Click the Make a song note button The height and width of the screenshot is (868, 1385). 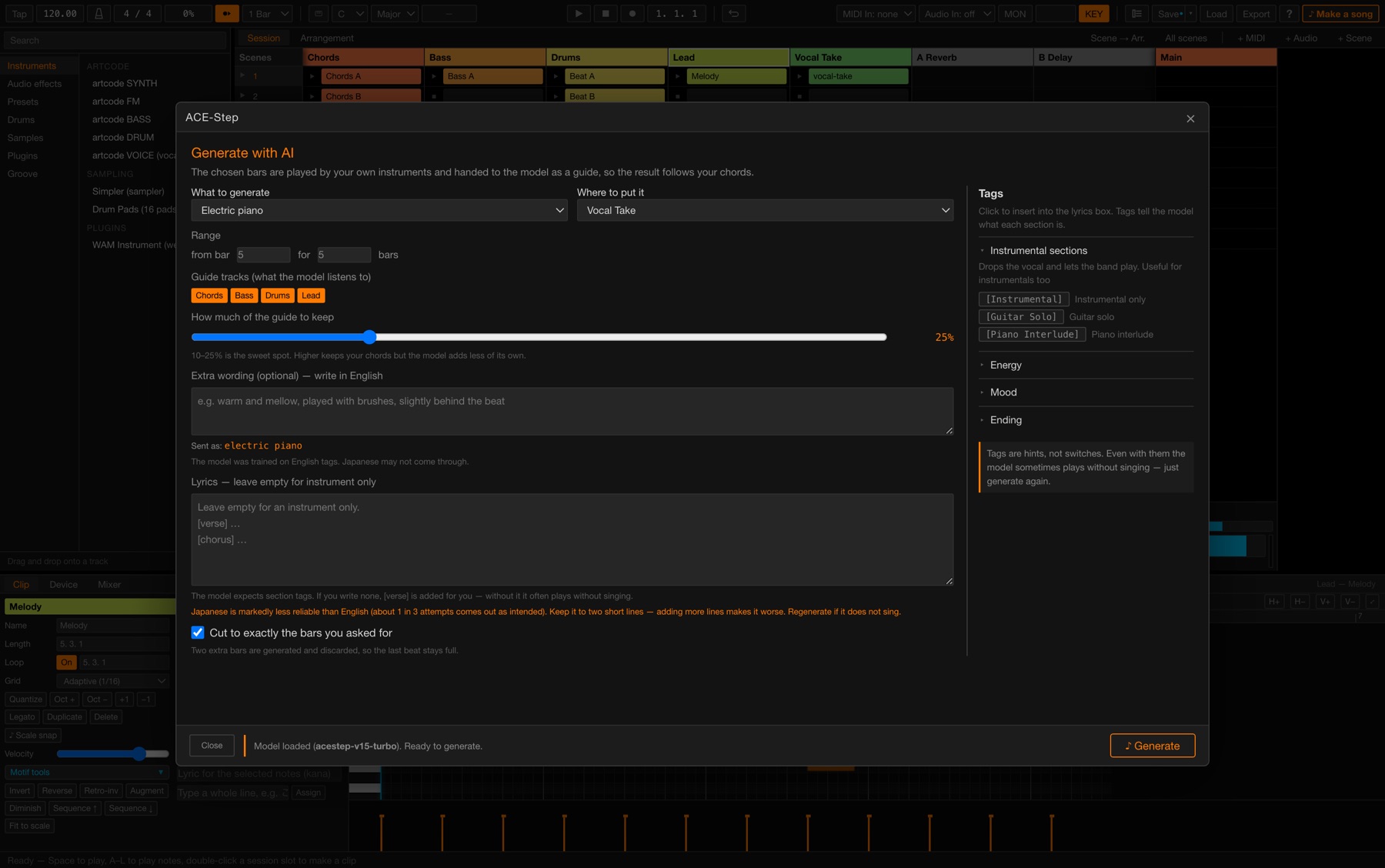(1340, 14)
